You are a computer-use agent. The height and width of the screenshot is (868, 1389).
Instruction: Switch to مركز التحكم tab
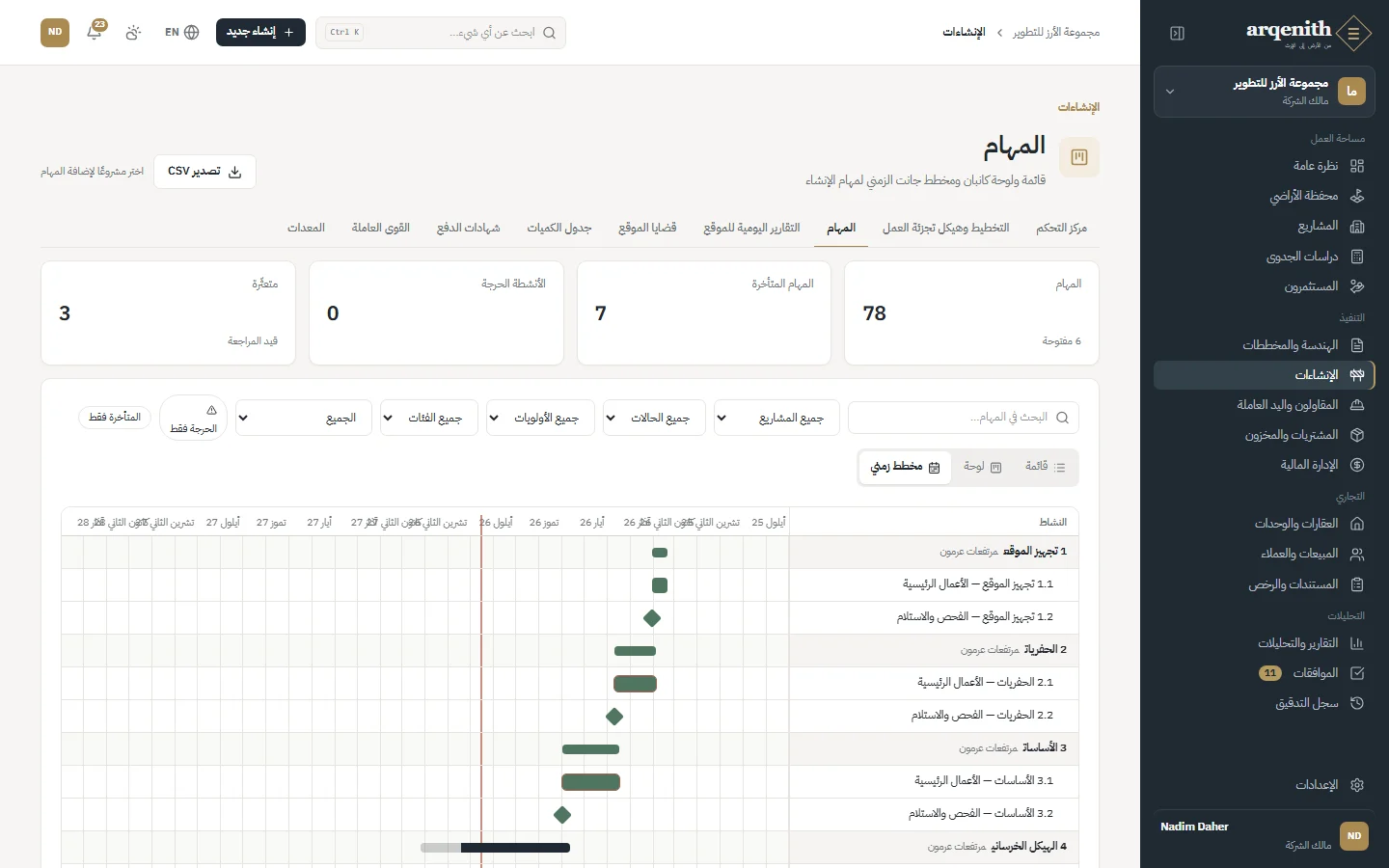pyautogui.click(x=1061, y=229)
